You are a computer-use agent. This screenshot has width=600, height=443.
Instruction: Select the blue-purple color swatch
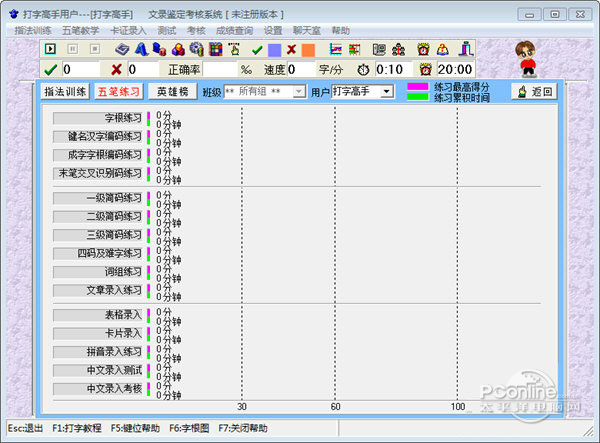click(274, 50)
